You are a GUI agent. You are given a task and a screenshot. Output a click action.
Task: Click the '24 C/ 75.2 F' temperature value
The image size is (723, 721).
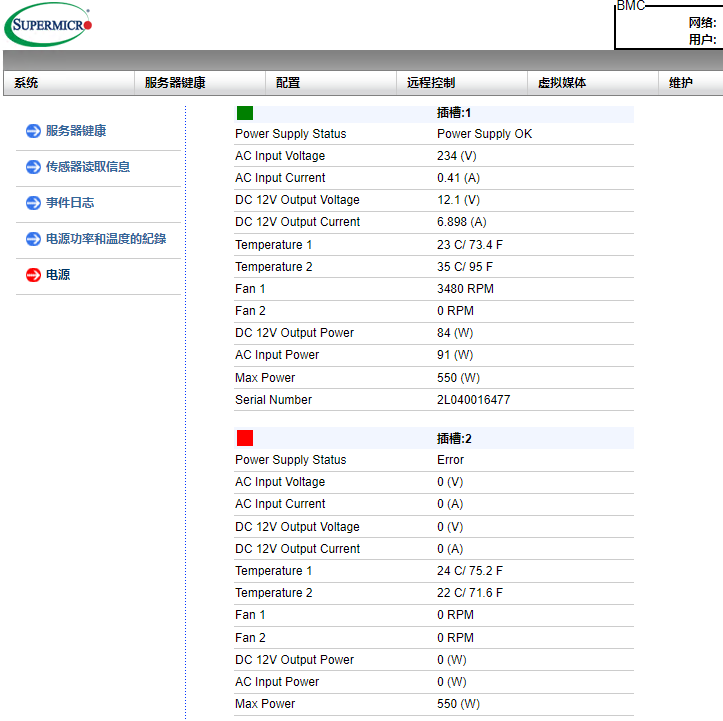point(470,571)
